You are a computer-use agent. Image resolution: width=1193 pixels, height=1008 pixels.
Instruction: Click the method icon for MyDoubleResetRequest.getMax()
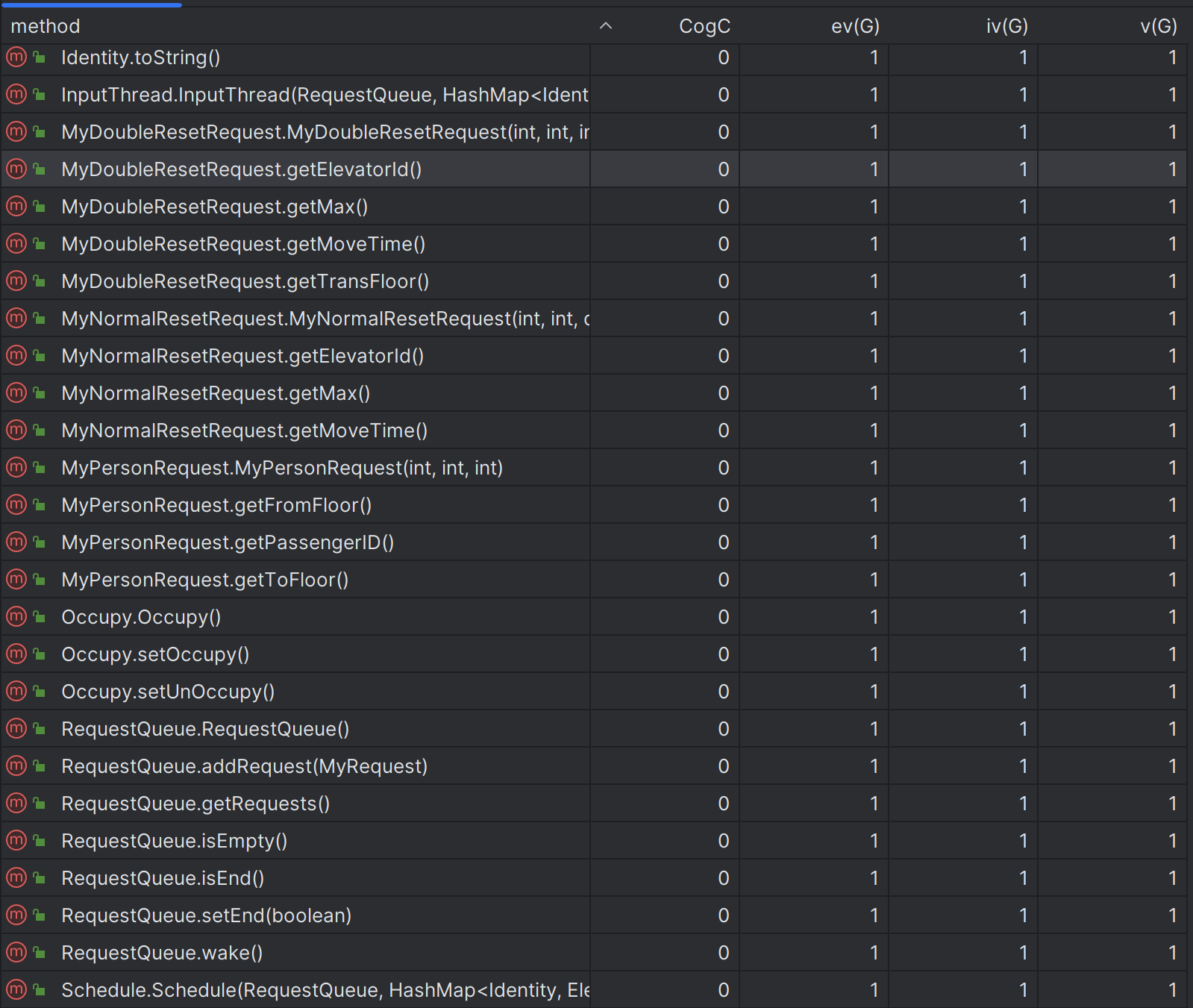coord(16,207)
